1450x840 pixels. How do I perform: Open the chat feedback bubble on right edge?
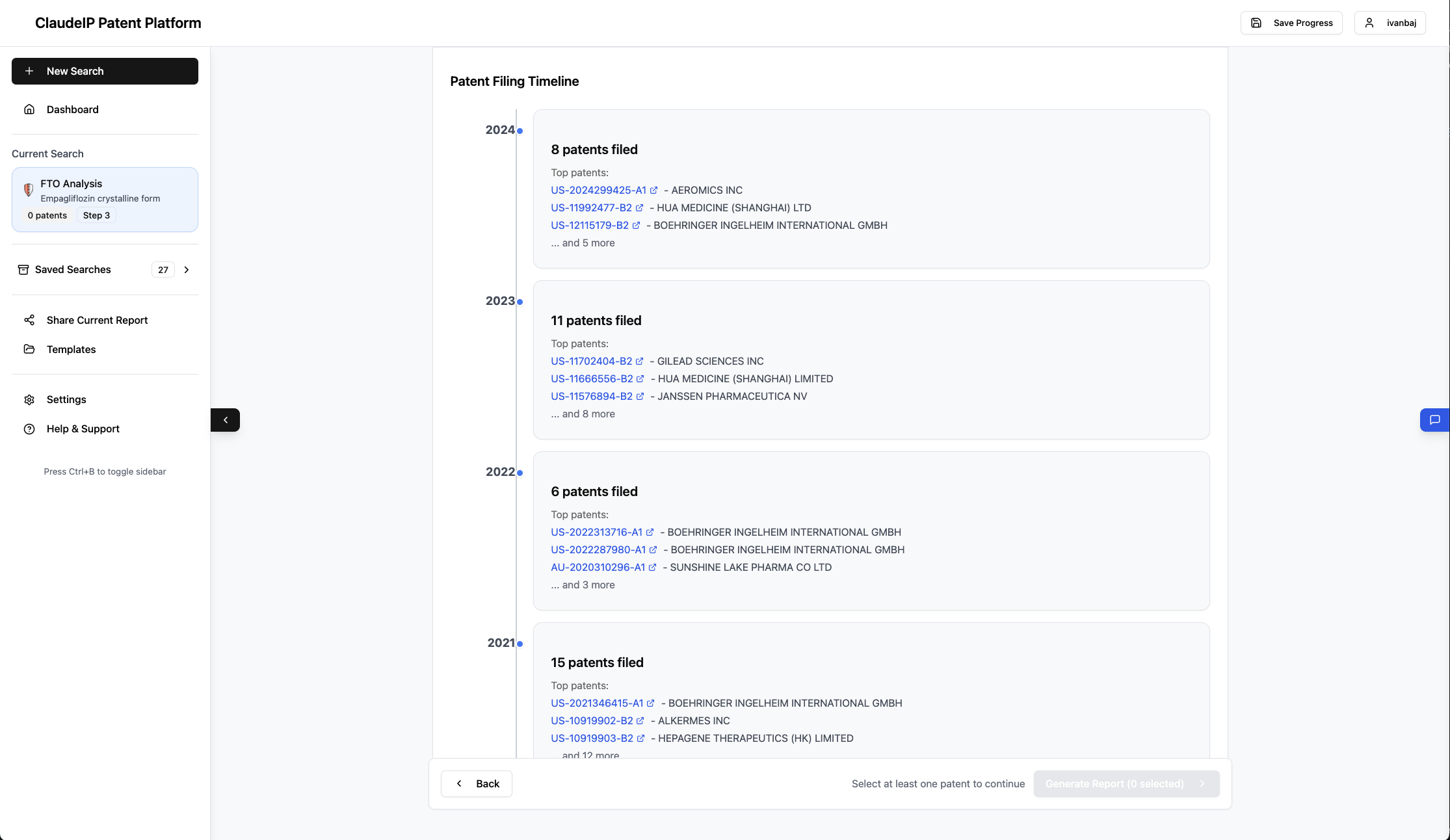(x=1435, y=420)
